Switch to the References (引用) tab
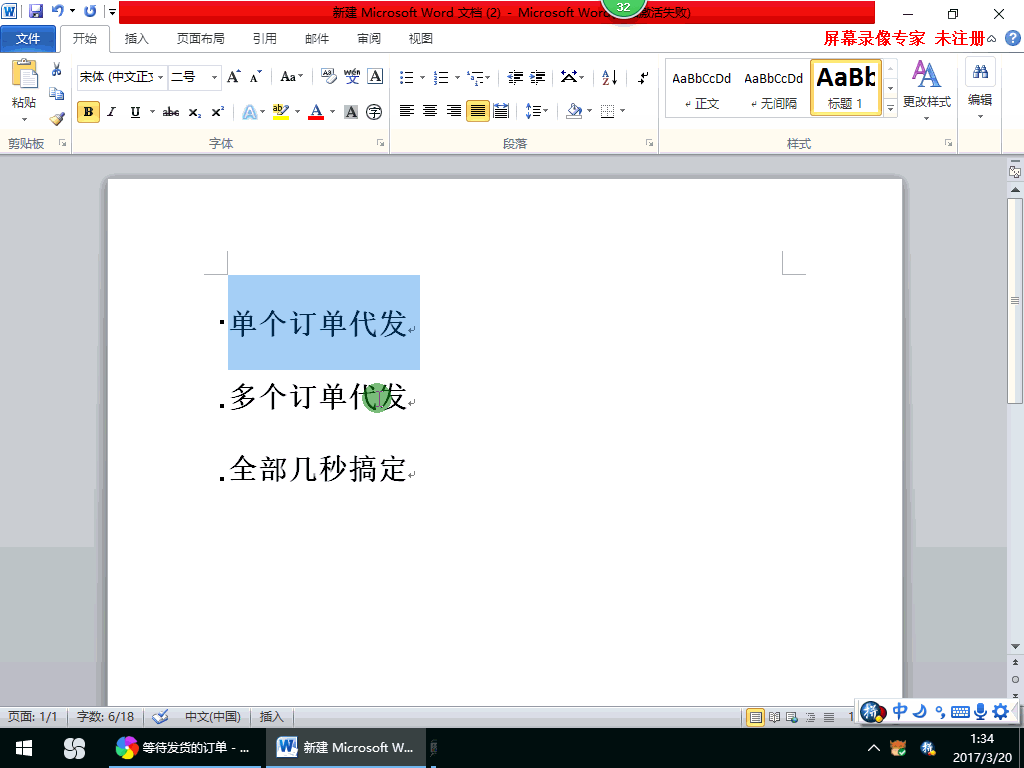Image resolution: width=1024 pixels, height=768 pixels. pyautogui.click(x=264, y=39)
